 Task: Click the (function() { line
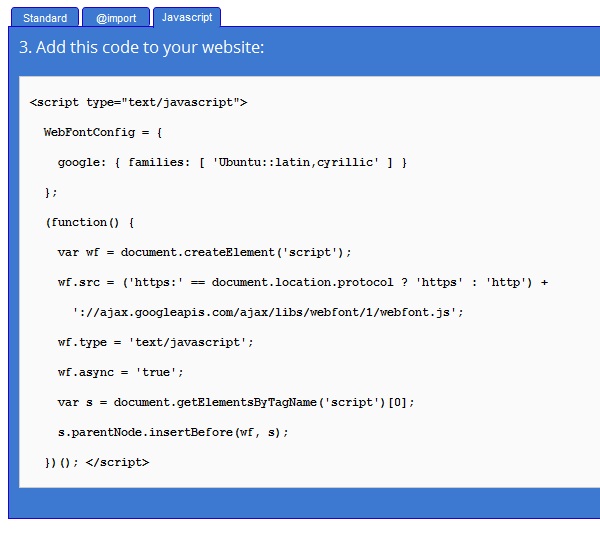(89, 222)
